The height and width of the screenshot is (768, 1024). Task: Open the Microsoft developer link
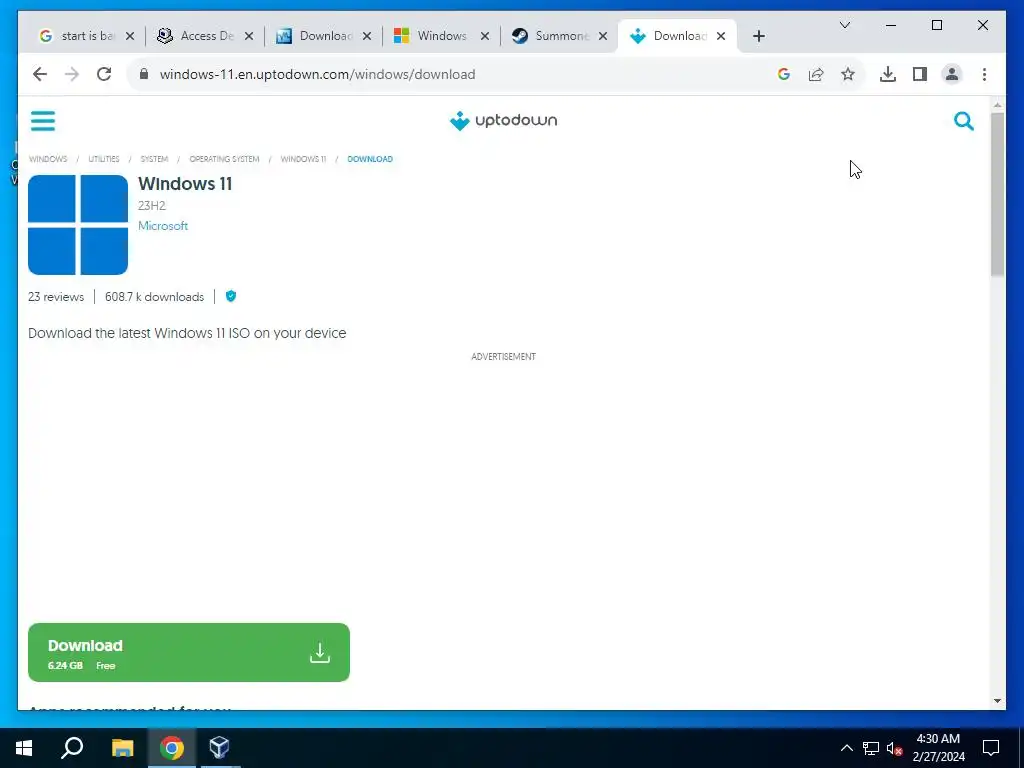[x=163, y=226]
